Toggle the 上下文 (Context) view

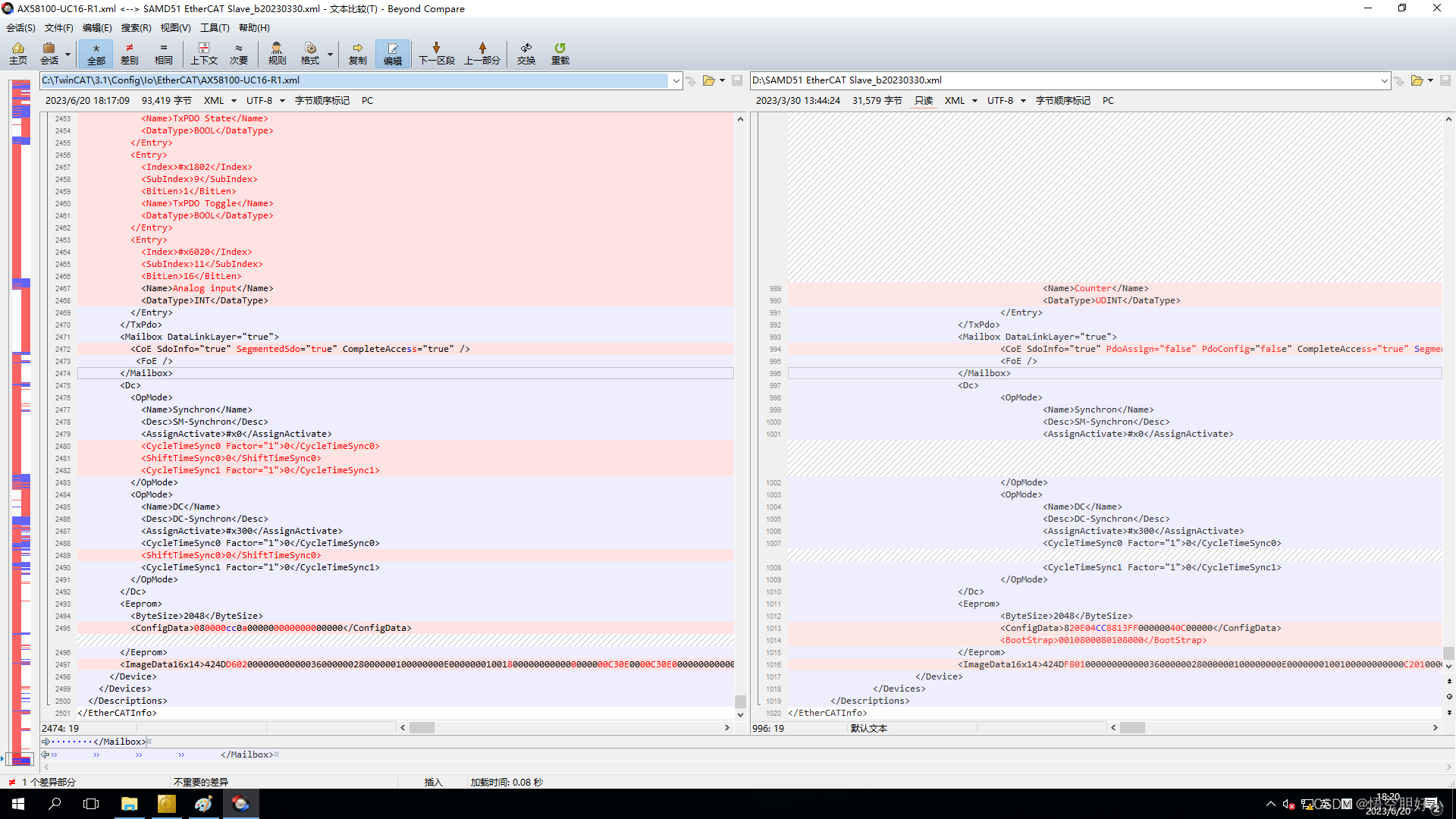pos(204,54)
